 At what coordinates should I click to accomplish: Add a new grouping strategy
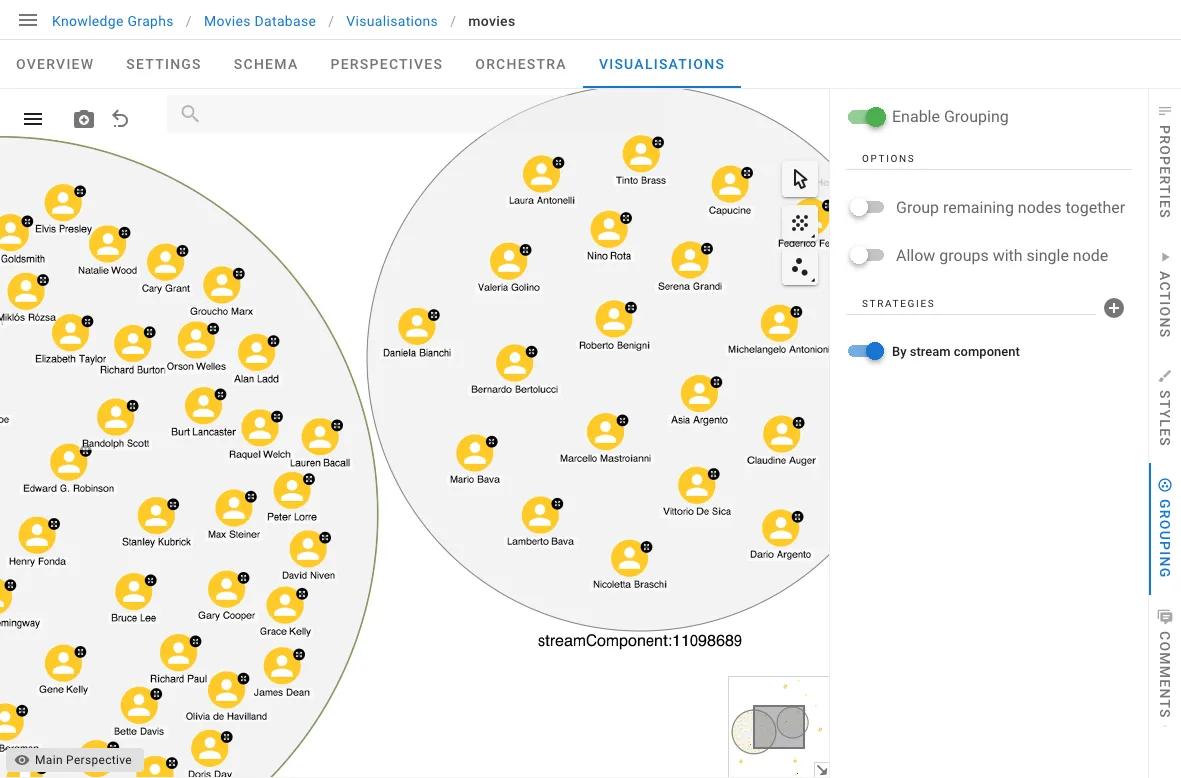click(x=1113, y=308)
